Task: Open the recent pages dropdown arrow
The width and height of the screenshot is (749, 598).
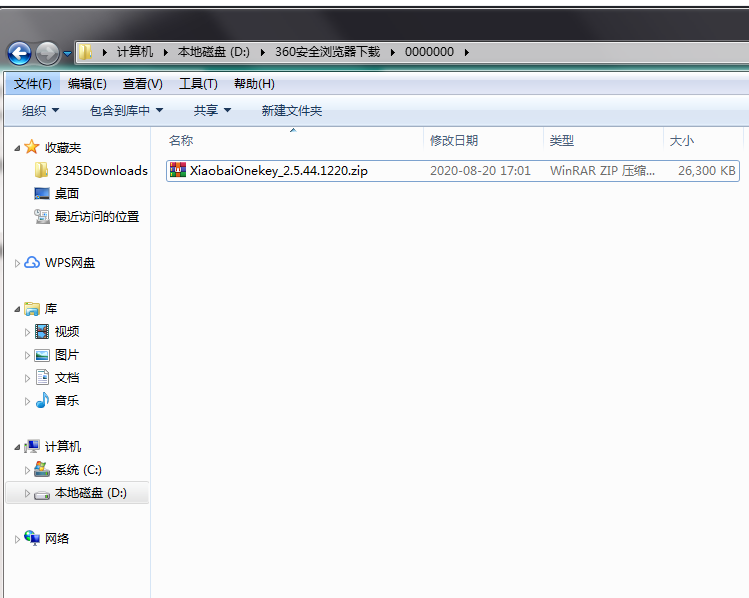Action: click(x=67, y=53)
